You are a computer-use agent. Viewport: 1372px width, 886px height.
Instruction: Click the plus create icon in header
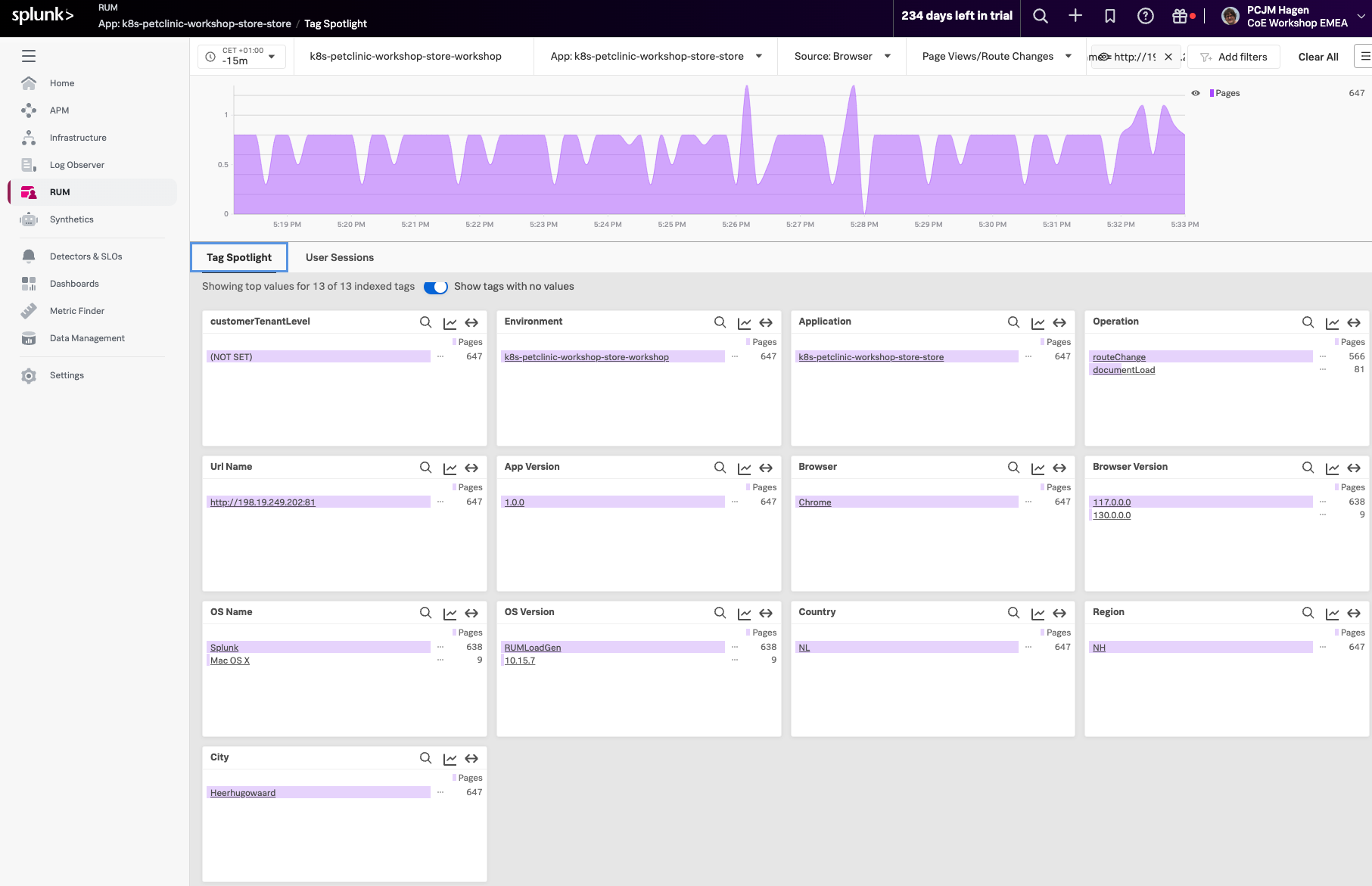(x=1075, y=16)
